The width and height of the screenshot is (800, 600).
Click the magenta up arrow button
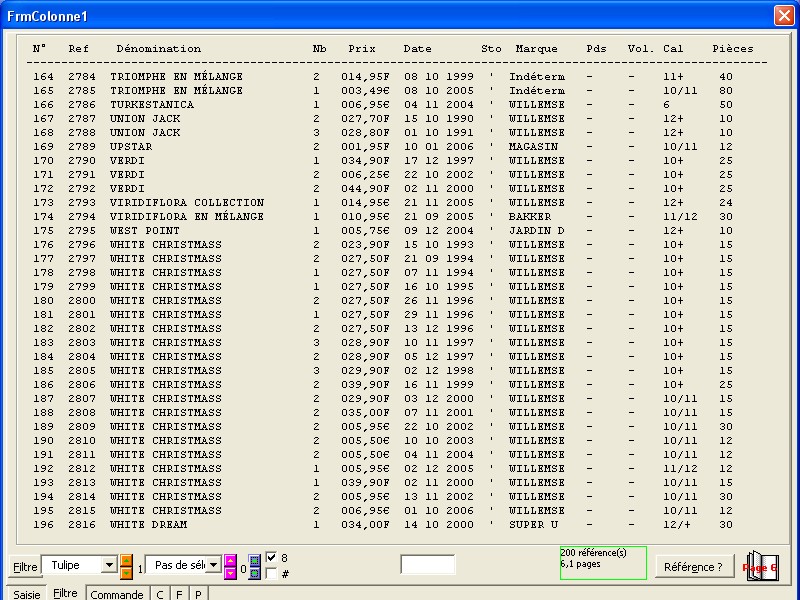tap(230, 560)
